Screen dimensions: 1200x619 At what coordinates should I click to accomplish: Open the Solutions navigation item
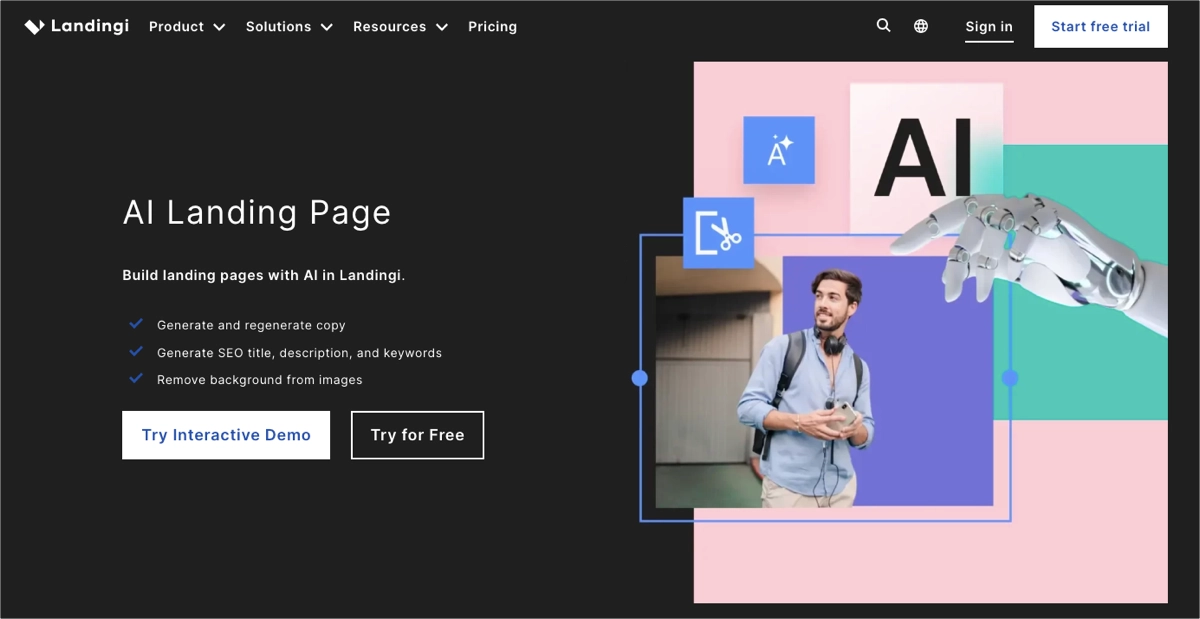pyautogui.click(x=278, y=27)
